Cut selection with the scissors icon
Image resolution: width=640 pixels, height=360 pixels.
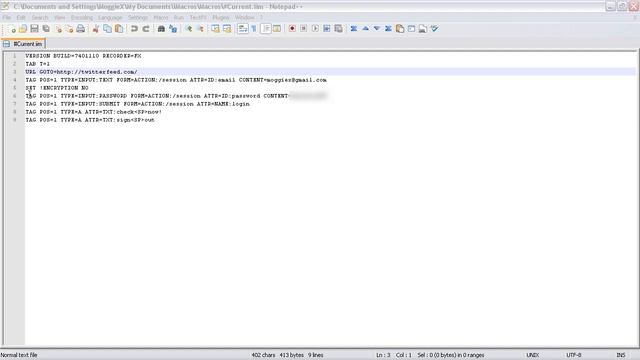(96, 29)
